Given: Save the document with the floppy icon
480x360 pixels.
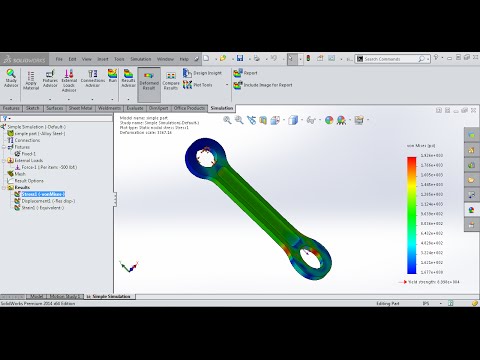Looking at the screenshot, I should 240,59.
